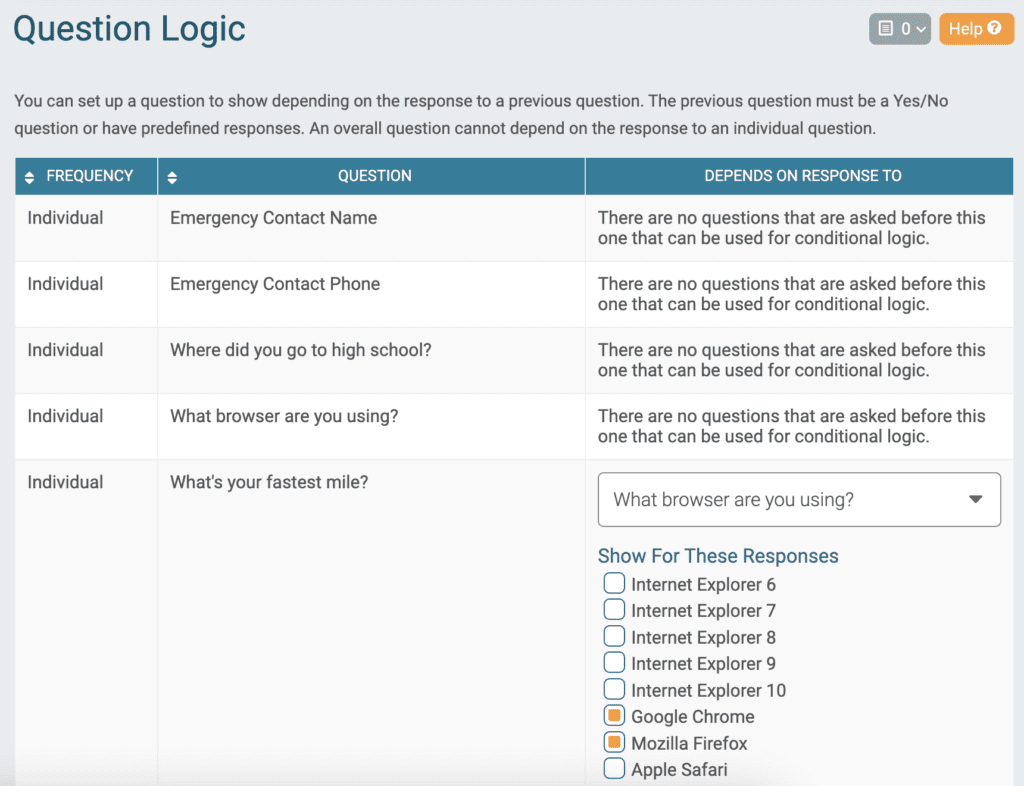
Task: Click the QUESTION column header
Action: point(374,176)
